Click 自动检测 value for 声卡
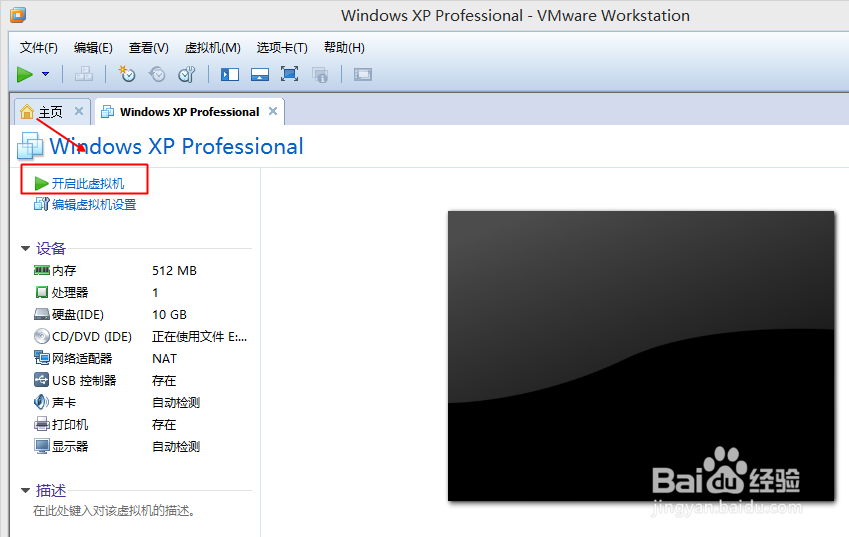The image size is (849, 537). pyautogui.click(x=176, y=402)
